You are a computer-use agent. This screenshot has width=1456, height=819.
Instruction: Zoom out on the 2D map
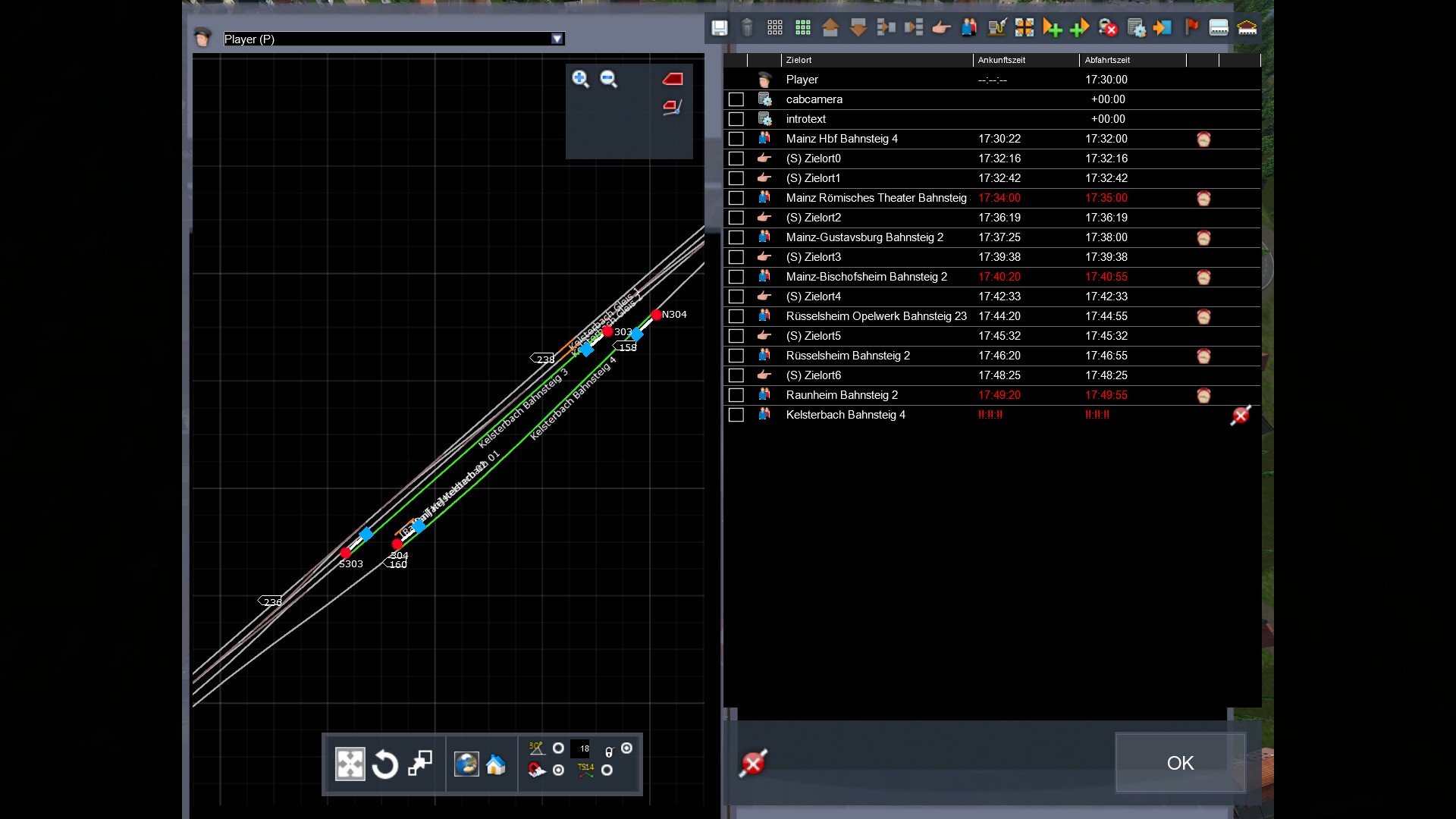click(x=609, y=79)
